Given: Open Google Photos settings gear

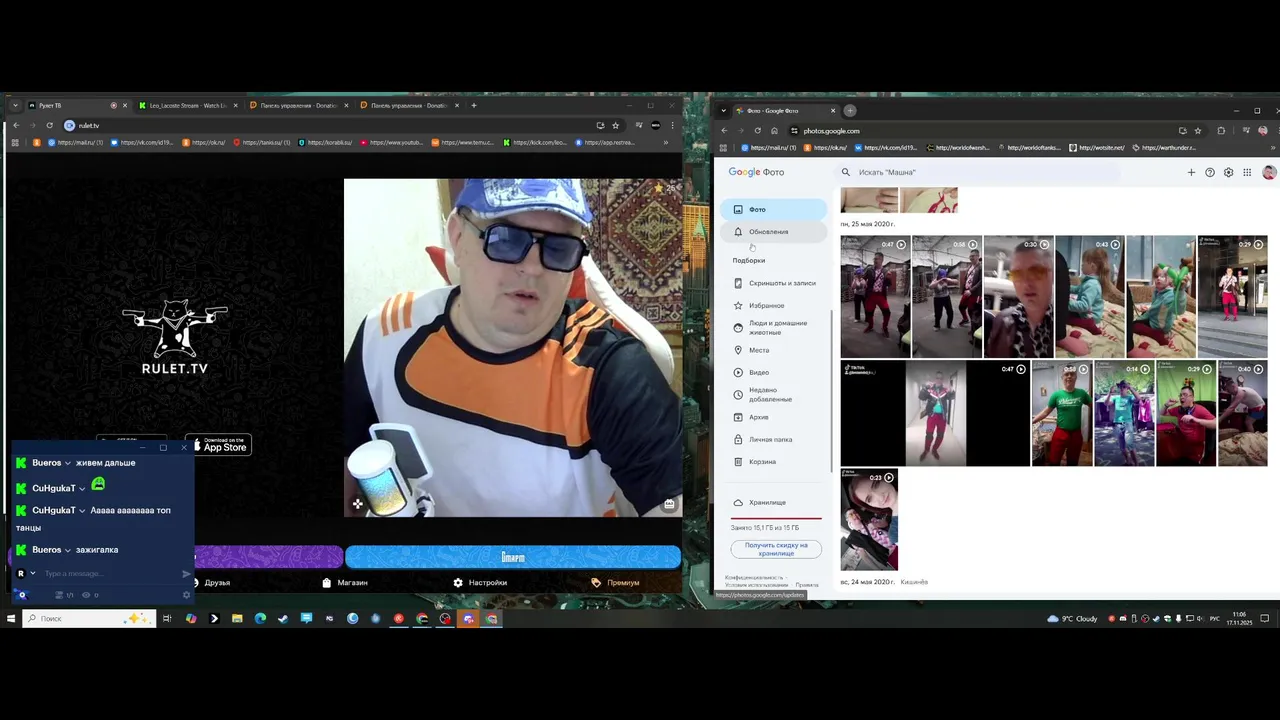Looking at the screenshot, I should click(1229, 172).
